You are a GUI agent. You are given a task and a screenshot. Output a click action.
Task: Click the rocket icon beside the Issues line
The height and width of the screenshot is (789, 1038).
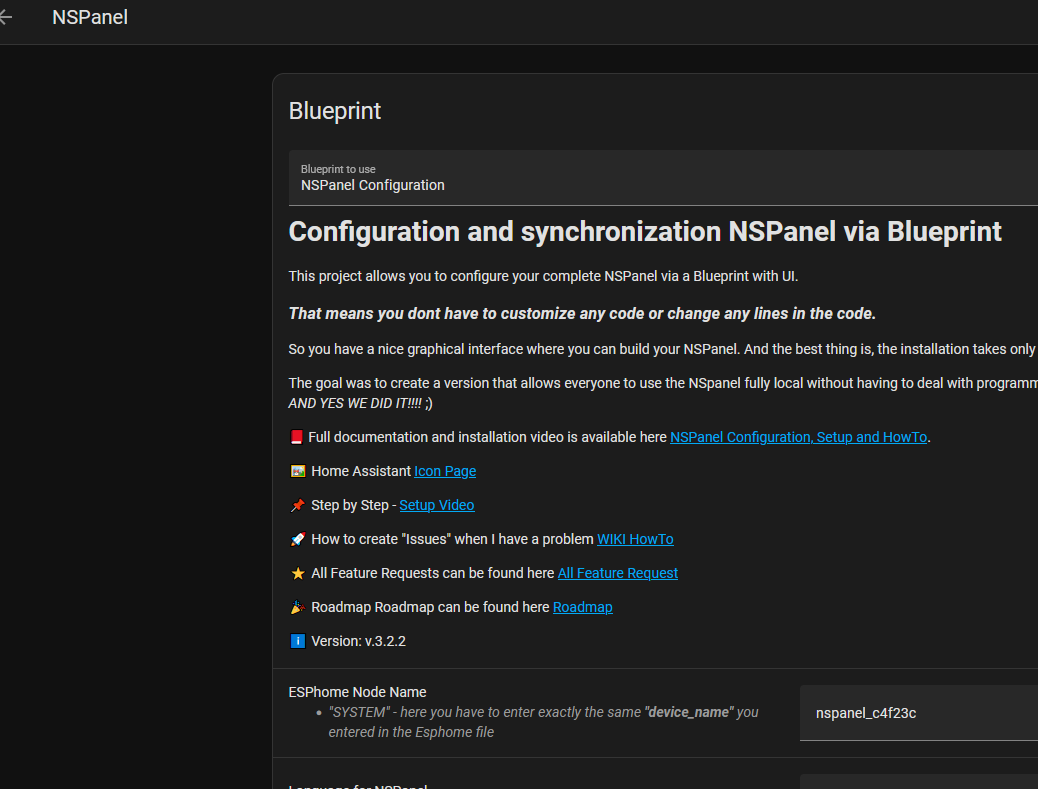pyautogui.click(x=297, y=538)
